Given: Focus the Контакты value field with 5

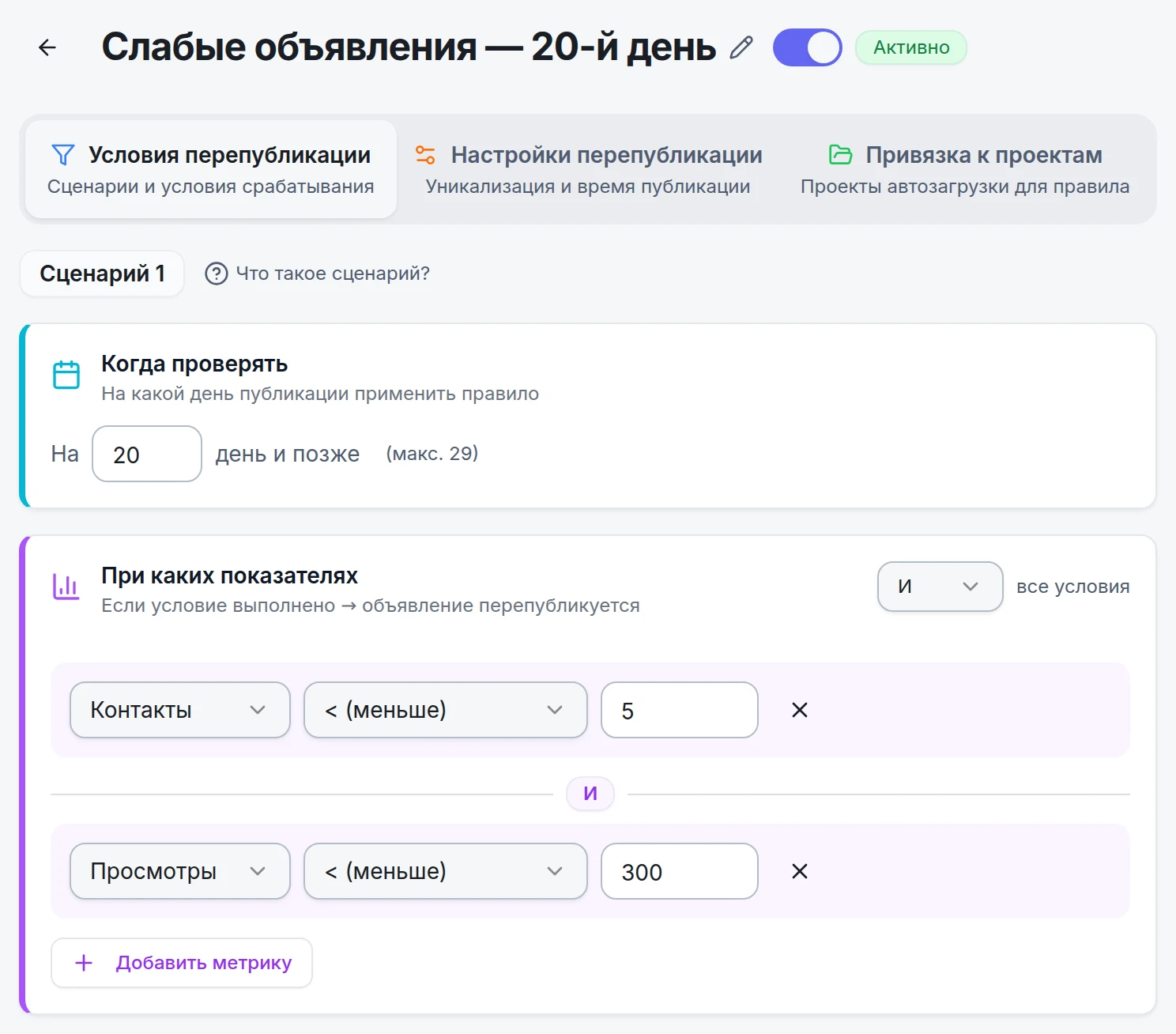Looking at the screenshot, I should [680, 710].
